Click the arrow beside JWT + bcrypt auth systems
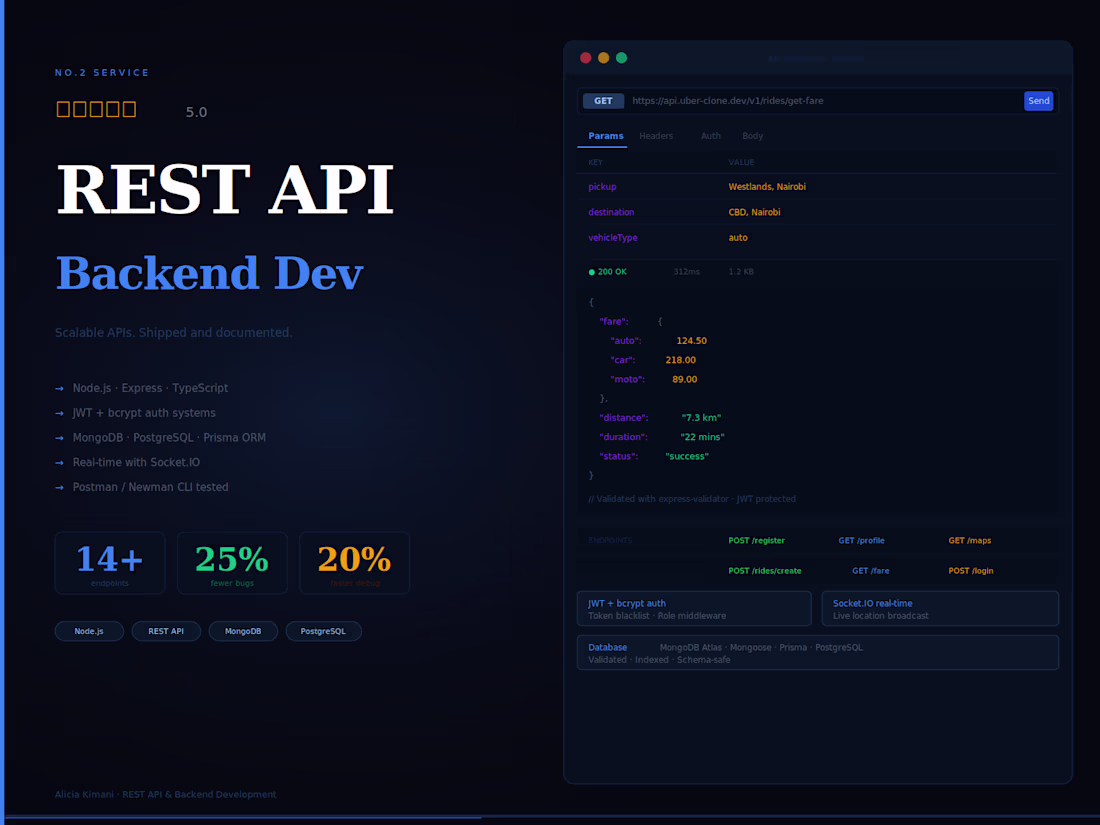This screenshot has height=825, width=1100. click(60, 413)
